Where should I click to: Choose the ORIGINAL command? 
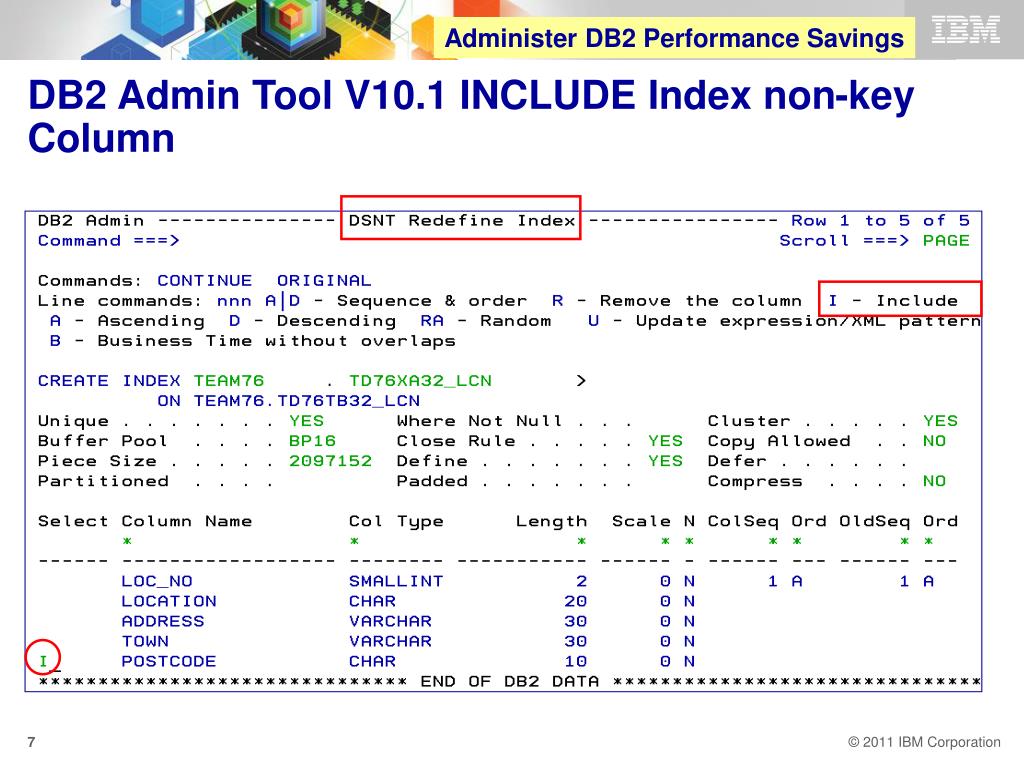324,281
